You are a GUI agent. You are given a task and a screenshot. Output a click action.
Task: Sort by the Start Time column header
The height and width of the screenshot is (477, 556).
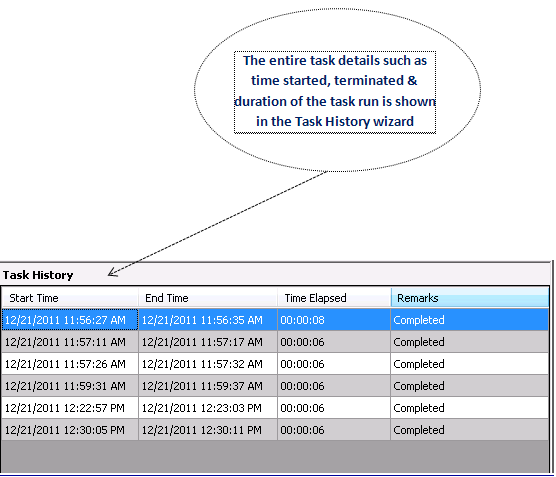pos(70,298)
